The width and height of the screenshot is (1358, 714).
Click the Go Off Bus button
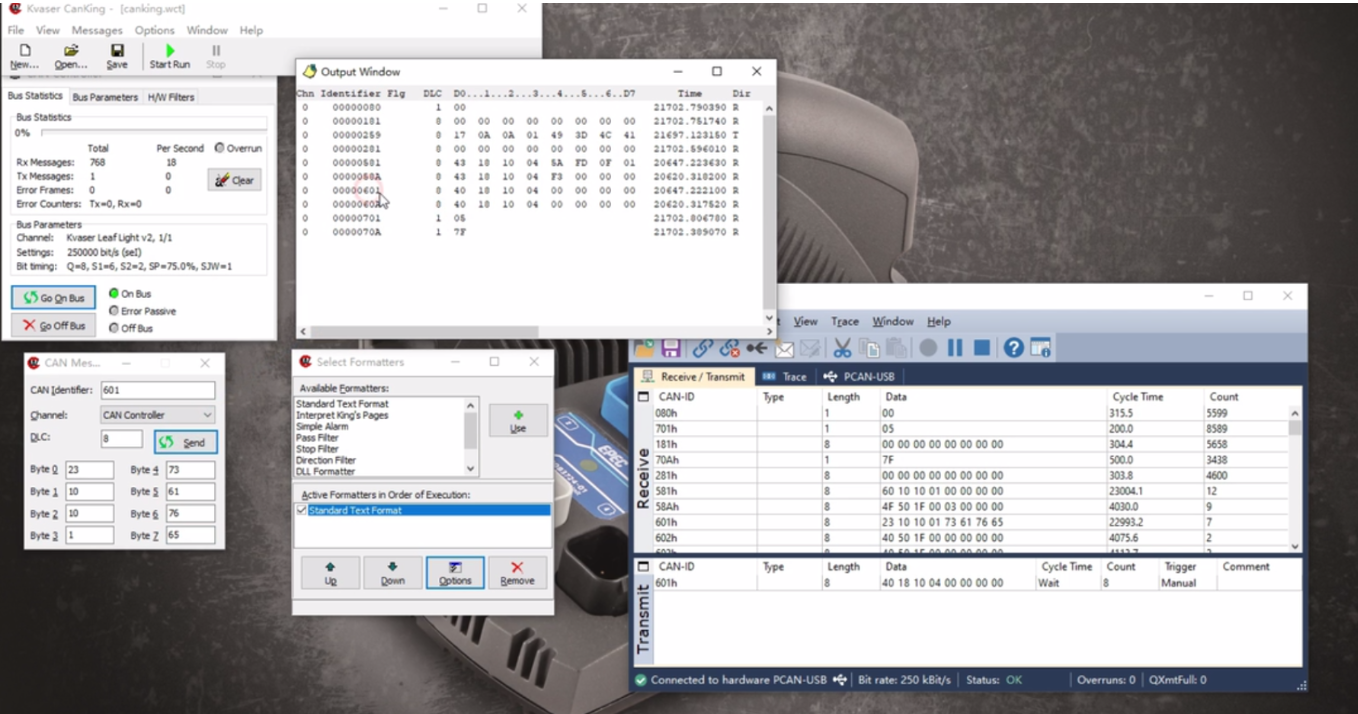coord(54,326)
